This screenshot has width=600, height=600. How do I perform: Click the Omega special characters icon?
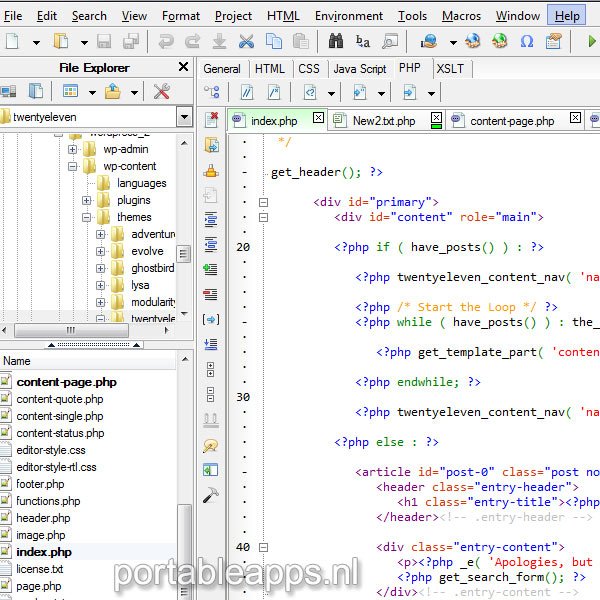point(526,42)
